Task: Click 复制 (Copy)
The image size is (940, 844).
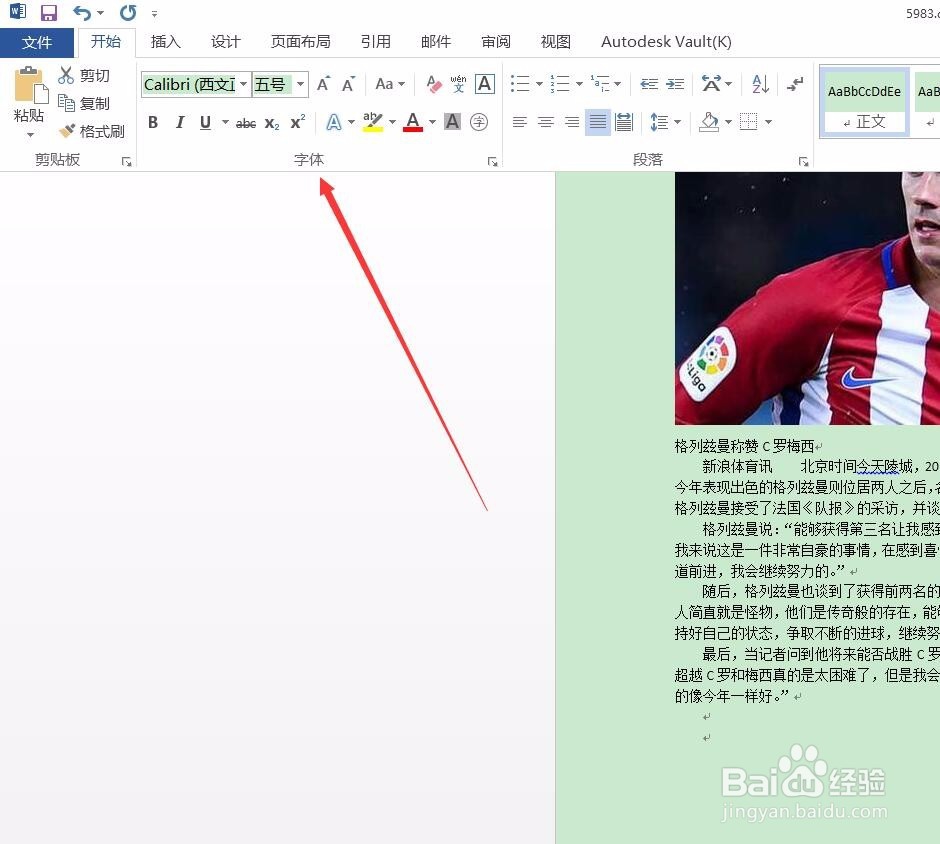Action: tap(84, 103)
